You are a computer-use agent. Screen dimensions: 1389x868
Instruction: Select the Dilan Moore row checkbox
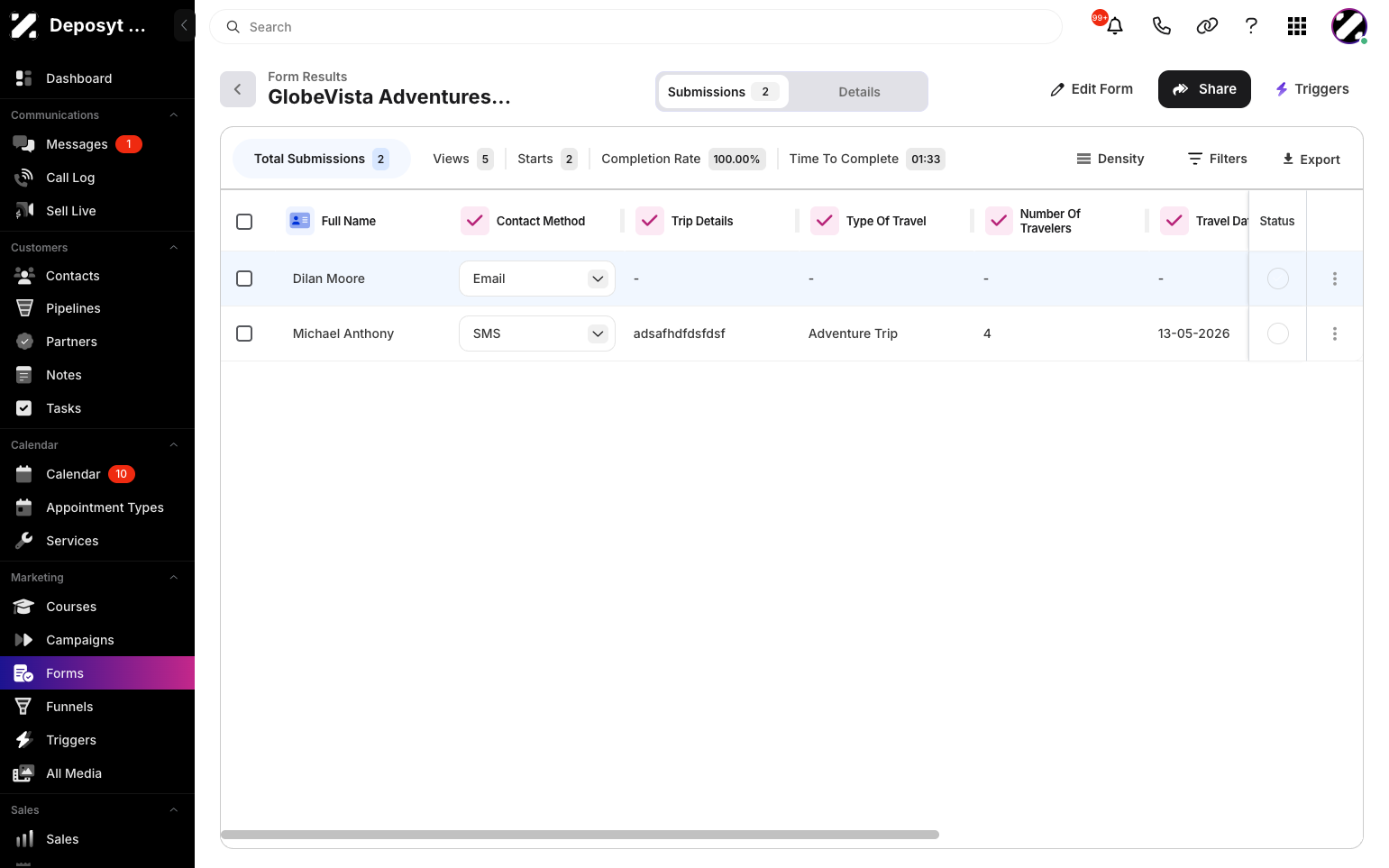(244, 279)
